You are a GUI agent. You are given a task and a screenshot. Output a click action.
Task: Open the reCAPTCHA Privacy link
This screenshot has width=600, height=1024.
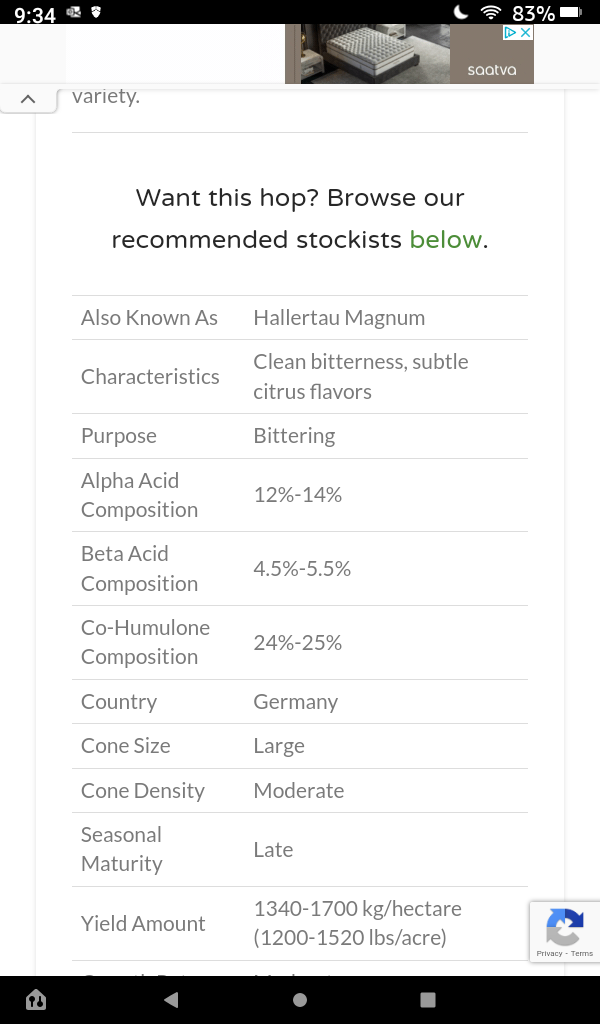click(x=549, y=954)
